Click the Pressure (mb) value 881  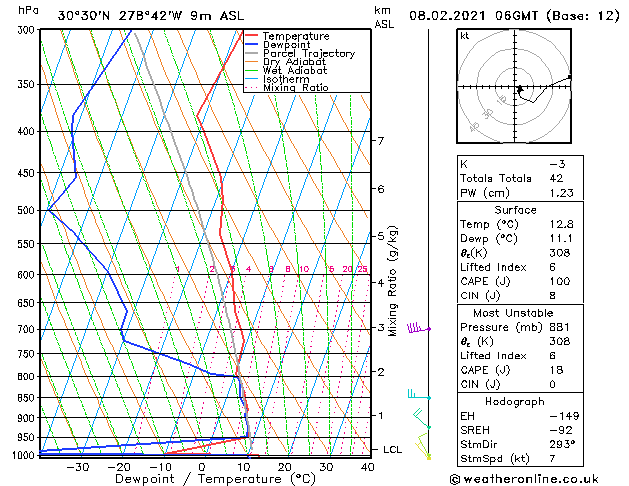[560, 327]
